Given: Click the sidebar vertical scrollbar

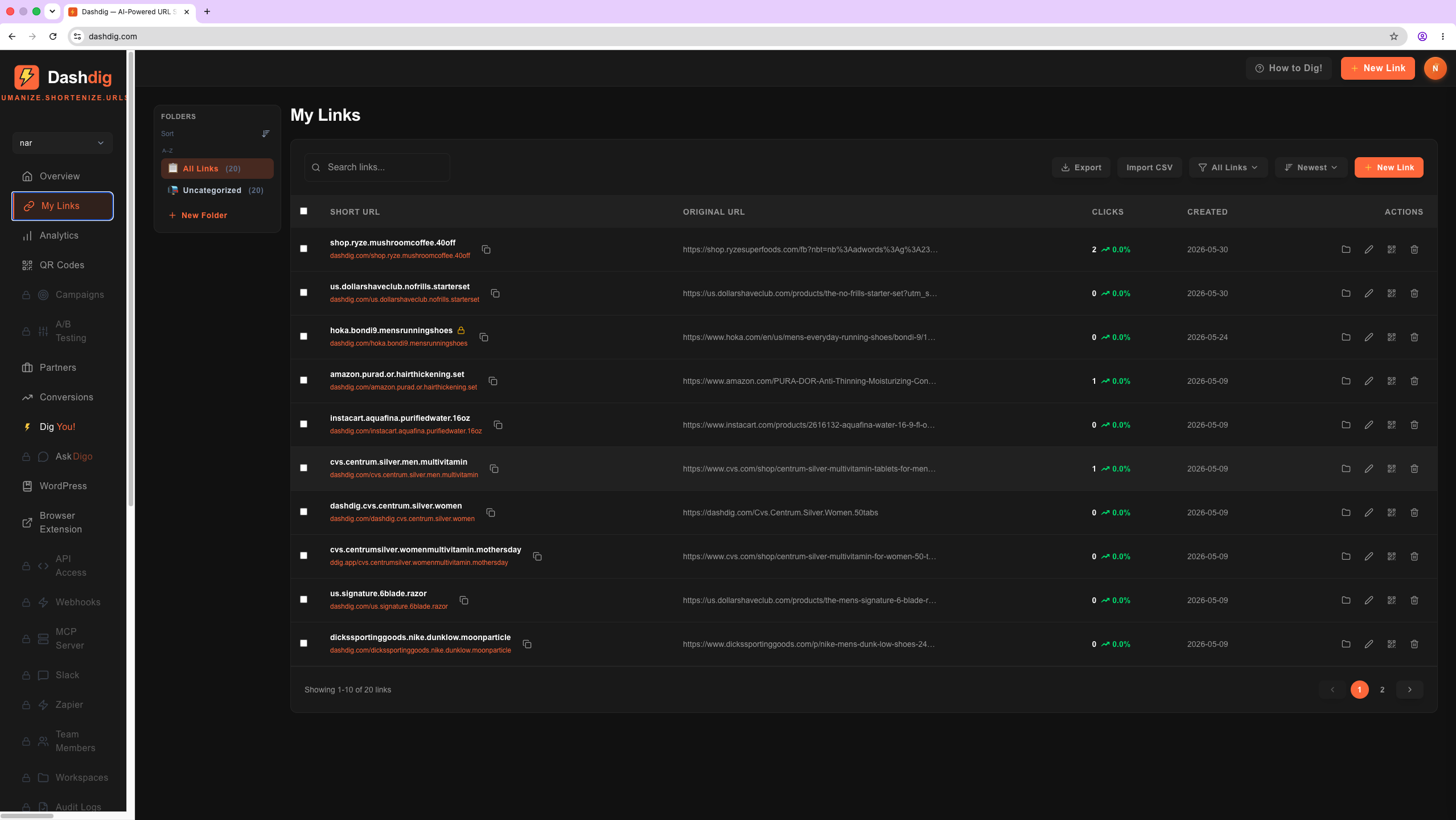Looking at the screenshot, I should tap(131, 279).
